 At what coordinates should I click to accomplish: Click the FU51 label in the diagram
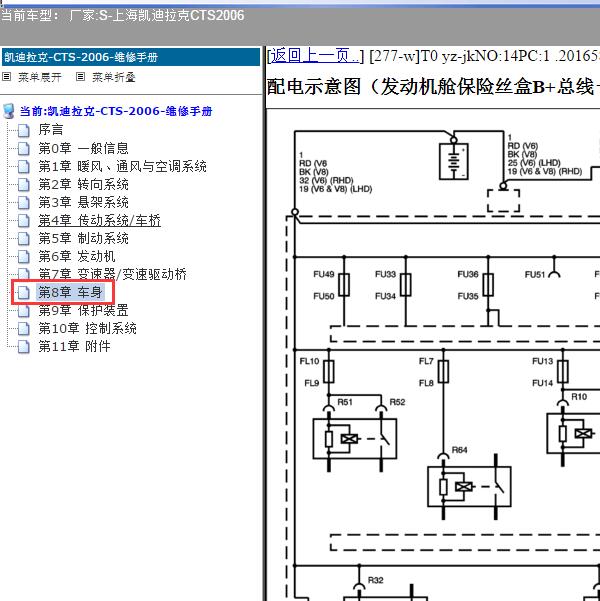[535, 274]
